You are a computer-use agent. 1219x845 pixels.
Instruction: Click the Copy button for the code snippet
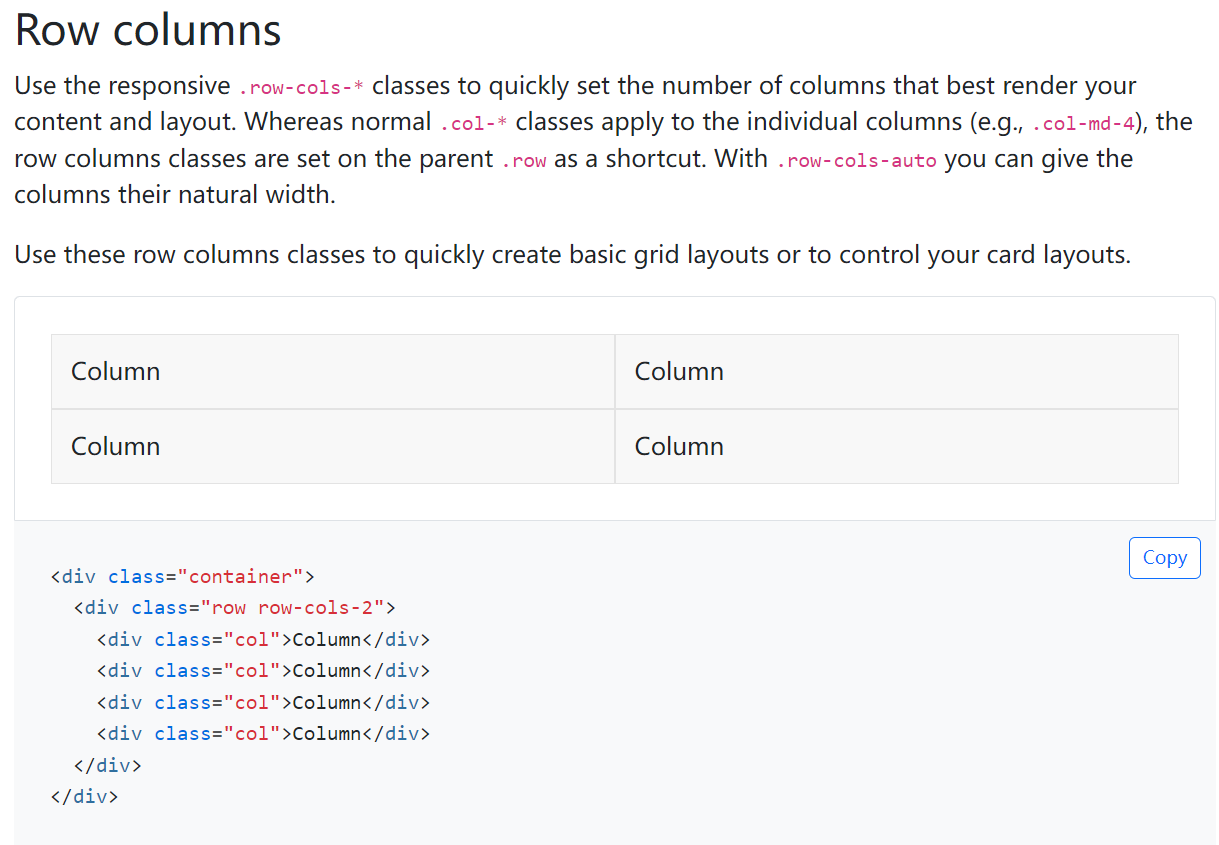1164,558
